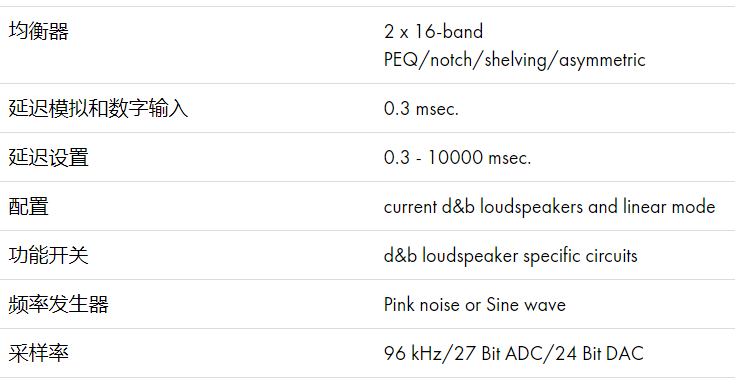Click d&b loudspeaker specific circuits text

(510, 256)
